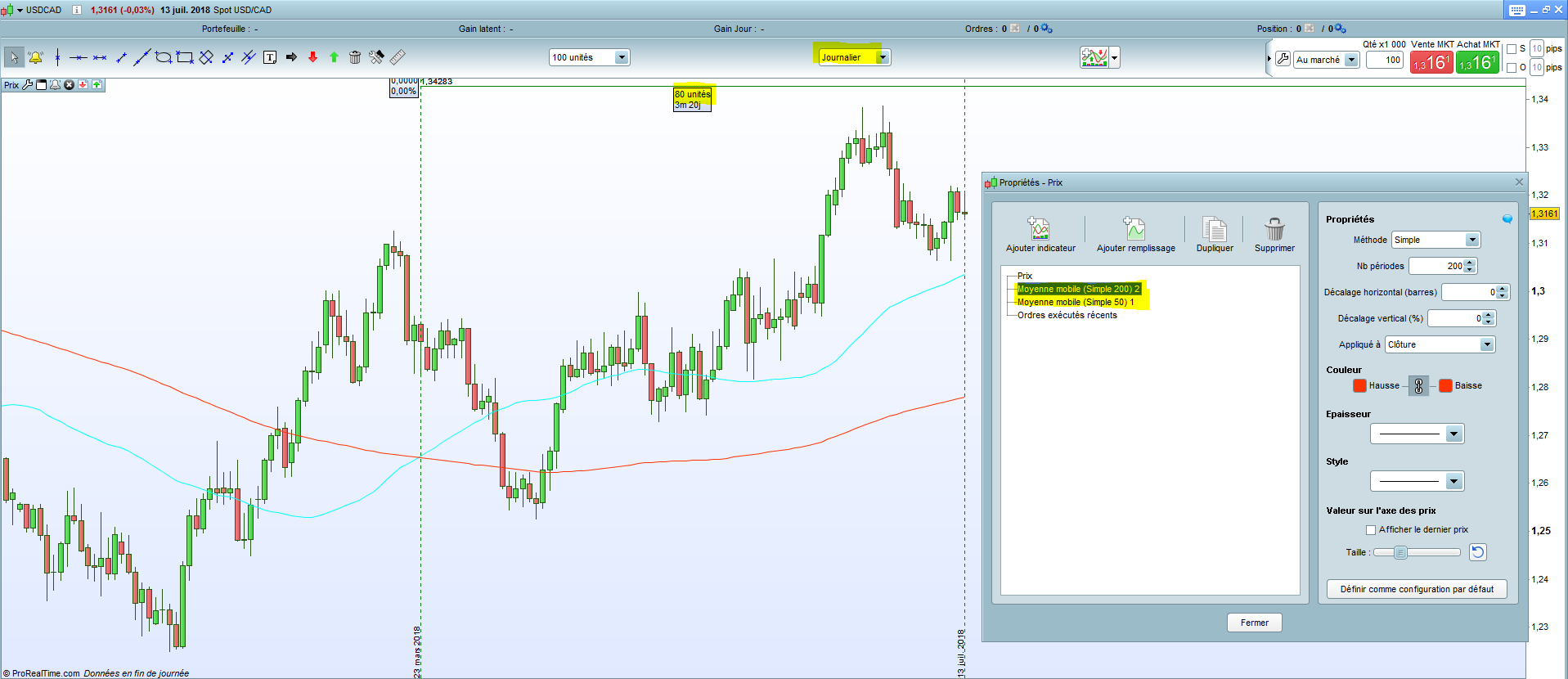Click Ajouter remplissage button
Screen dimensions: 1568x679
coord(1135,235)
